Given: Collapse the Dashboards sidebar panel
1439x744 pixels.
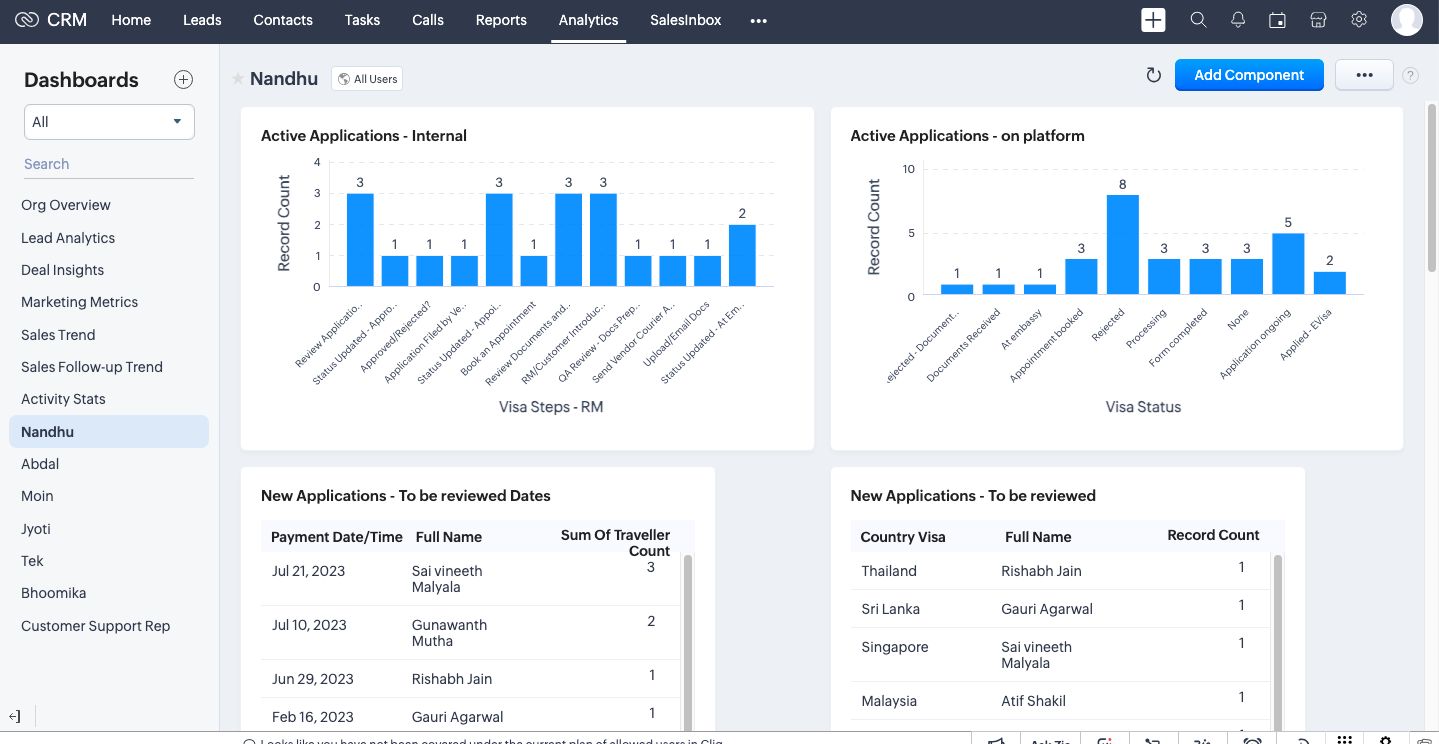Looking at the screenshot, I should tap(15, 716).
